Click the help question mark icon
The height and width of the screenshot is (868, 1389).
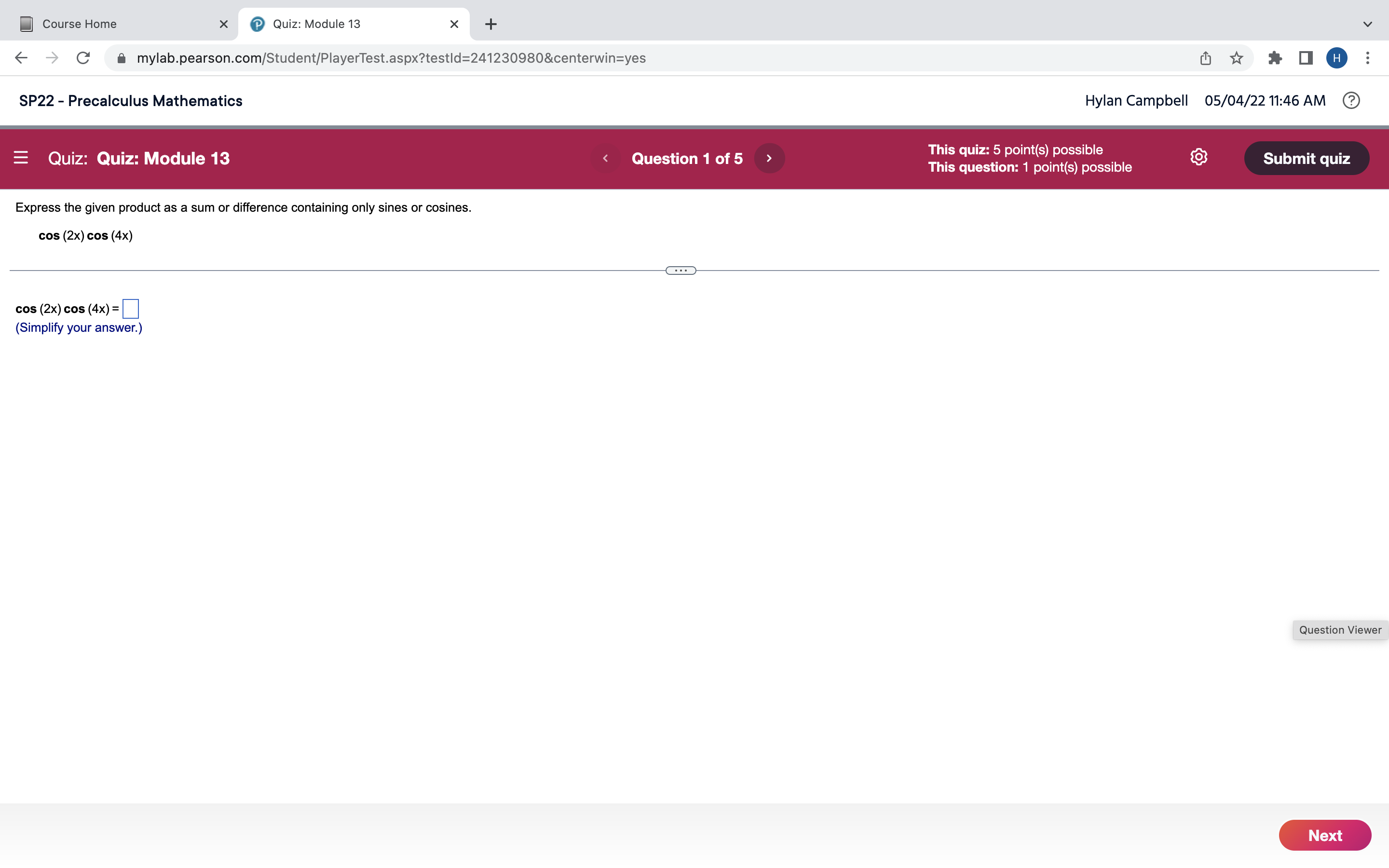1350,100
